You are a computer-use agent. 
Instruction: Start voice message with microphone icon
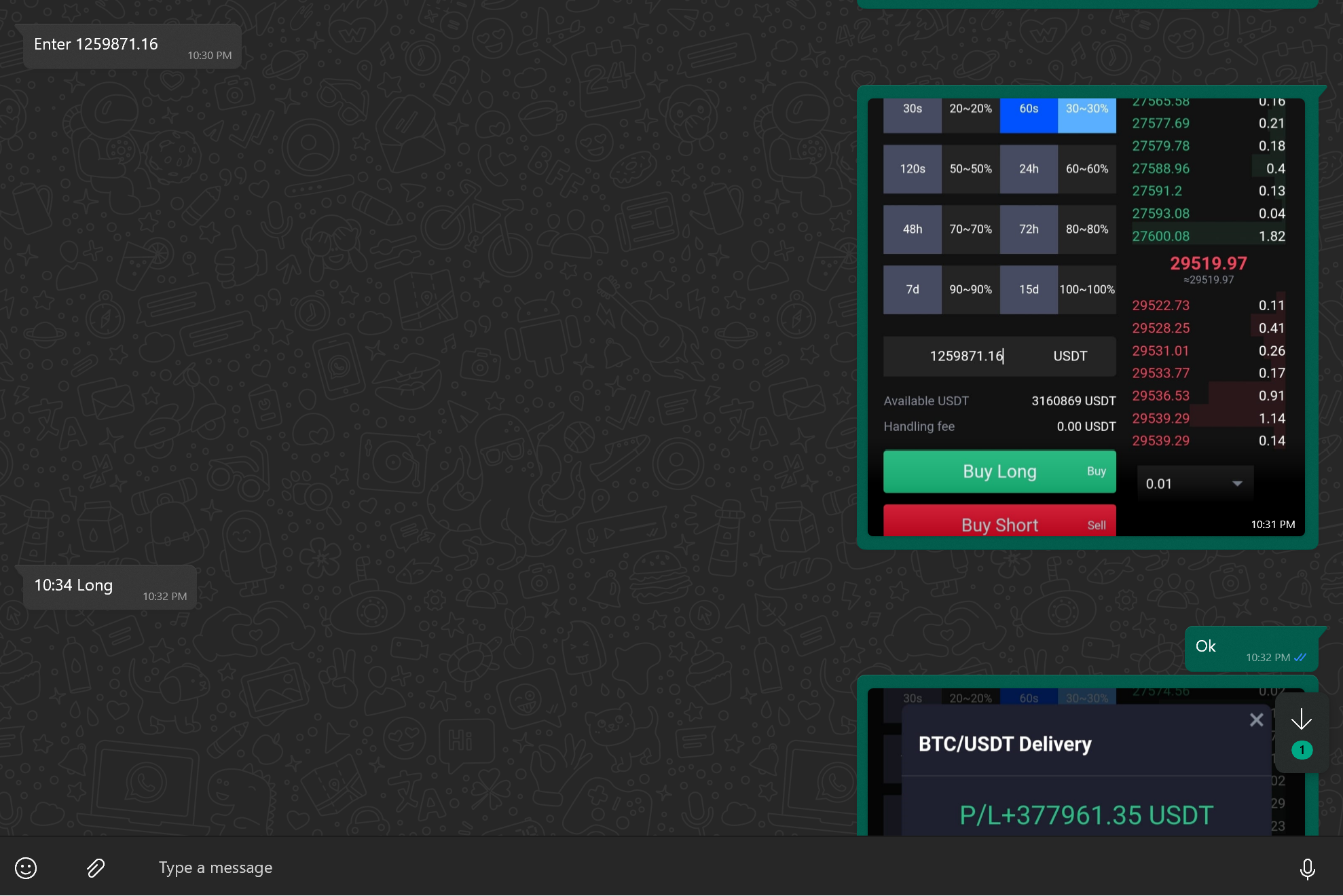tap(1307, 868)
